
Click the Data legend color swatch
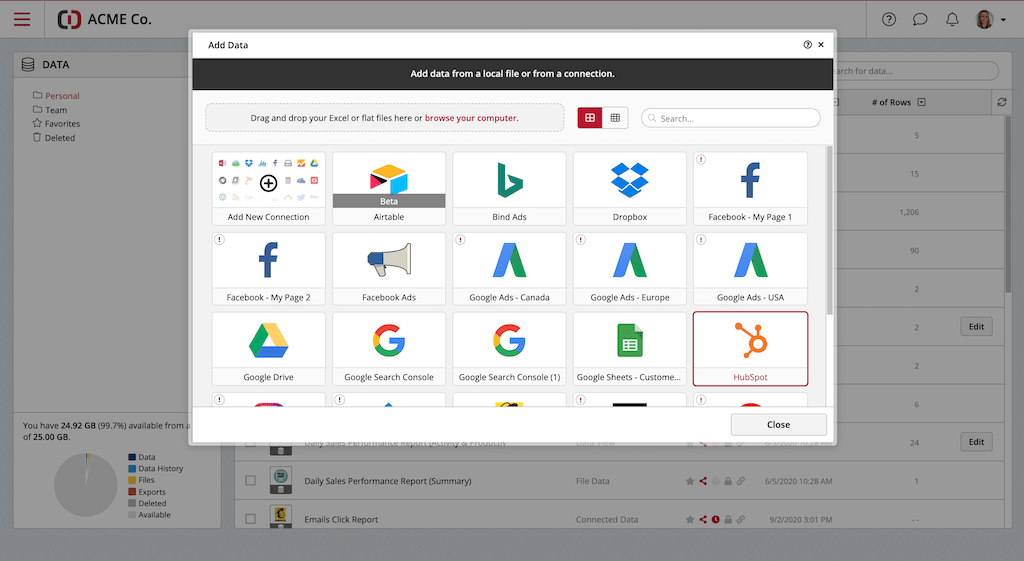pos(132,457)
